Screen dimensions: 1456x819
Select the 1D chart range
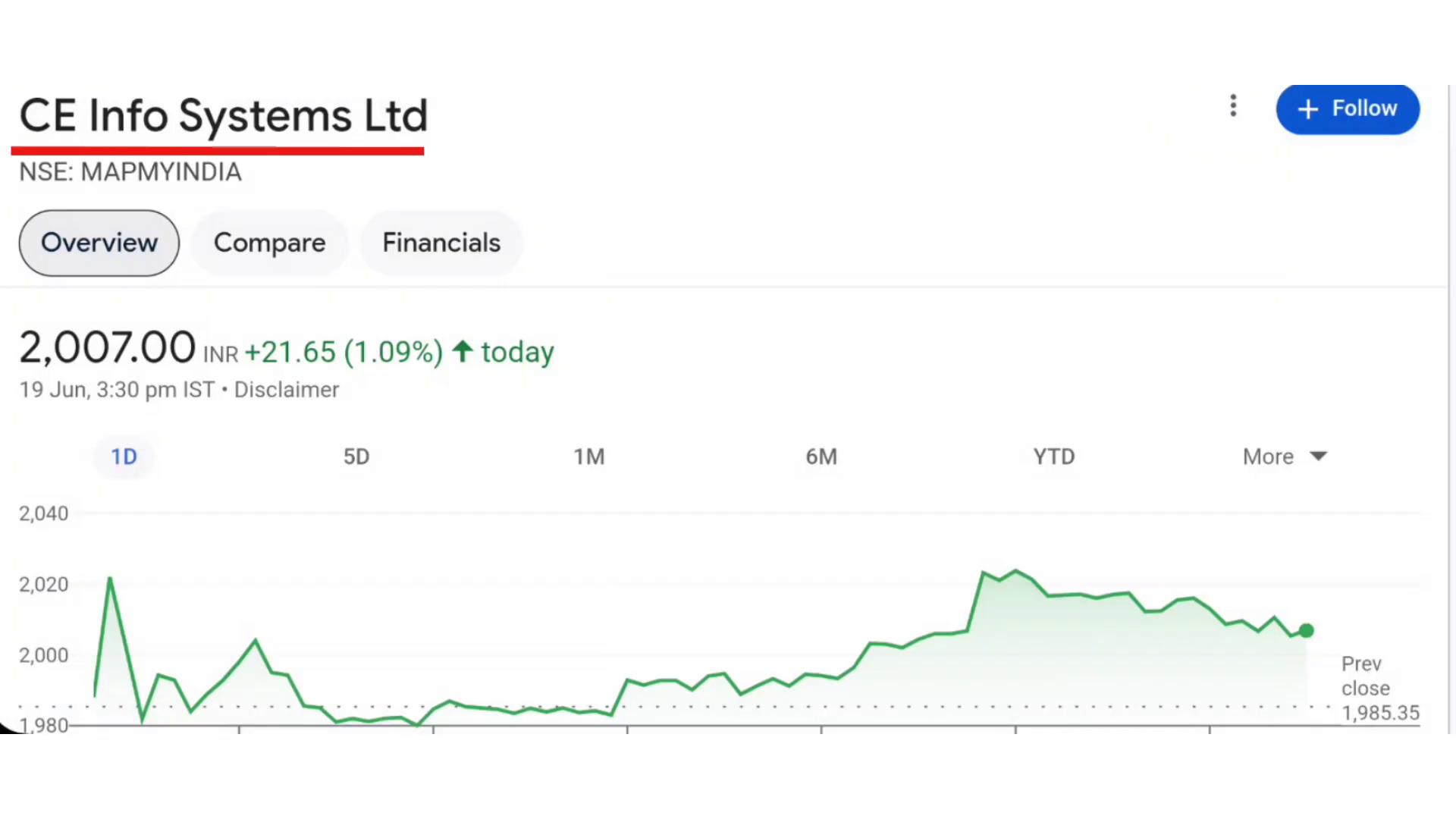click(124, 457)
